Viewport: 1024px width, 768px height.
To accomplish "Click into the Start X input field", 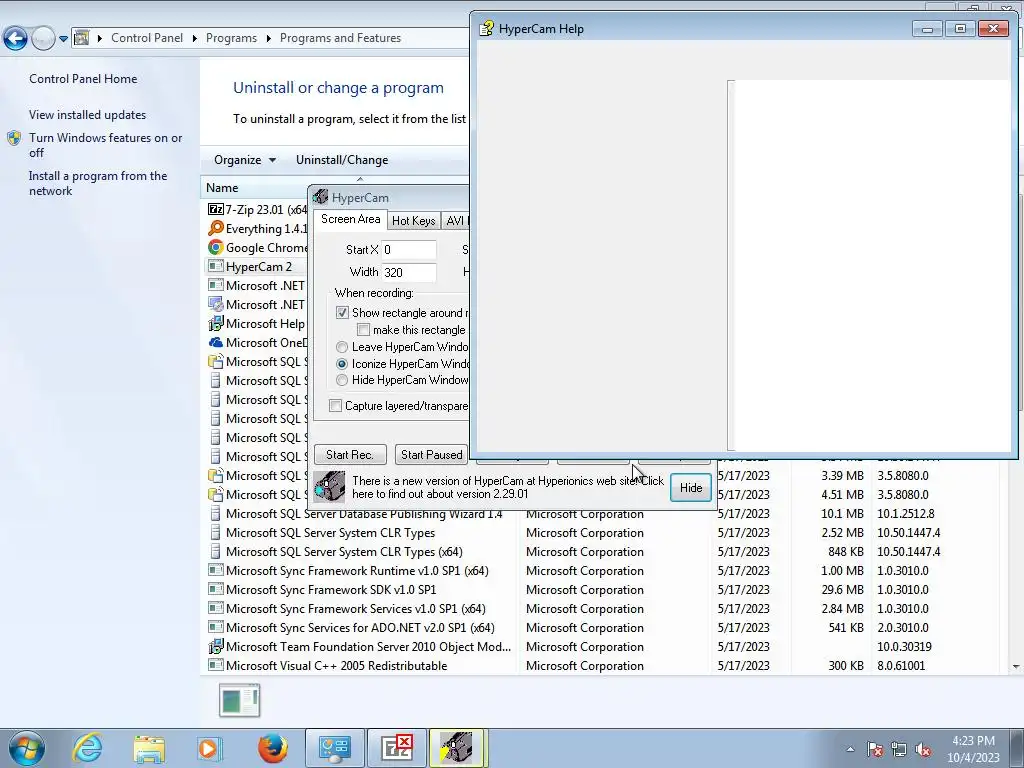I will point(408,249).
